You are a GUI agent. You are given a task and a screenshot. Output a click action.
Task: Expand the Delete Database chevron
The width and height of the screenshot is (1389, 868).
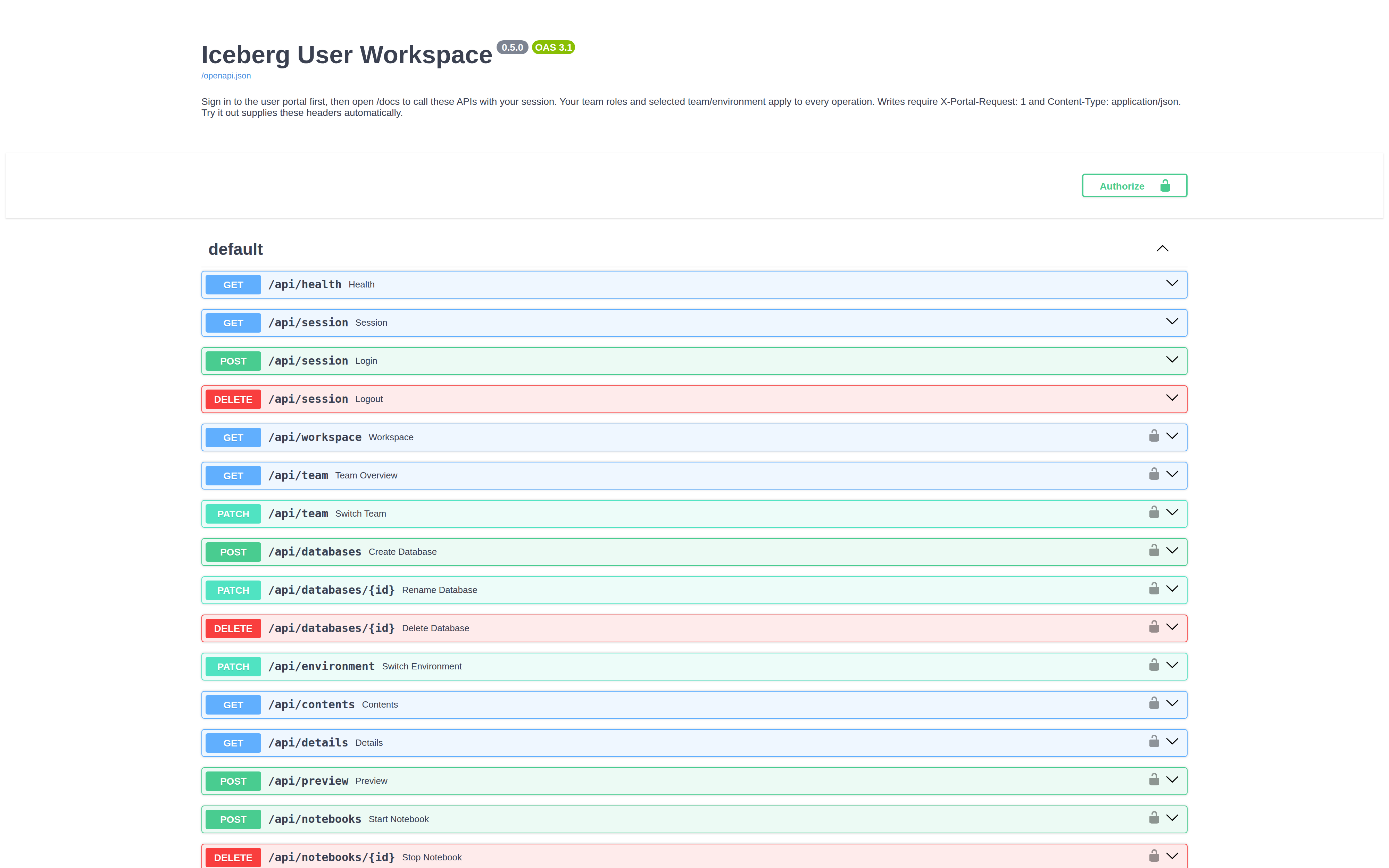pyautogui.click(x=1172, y=627)
